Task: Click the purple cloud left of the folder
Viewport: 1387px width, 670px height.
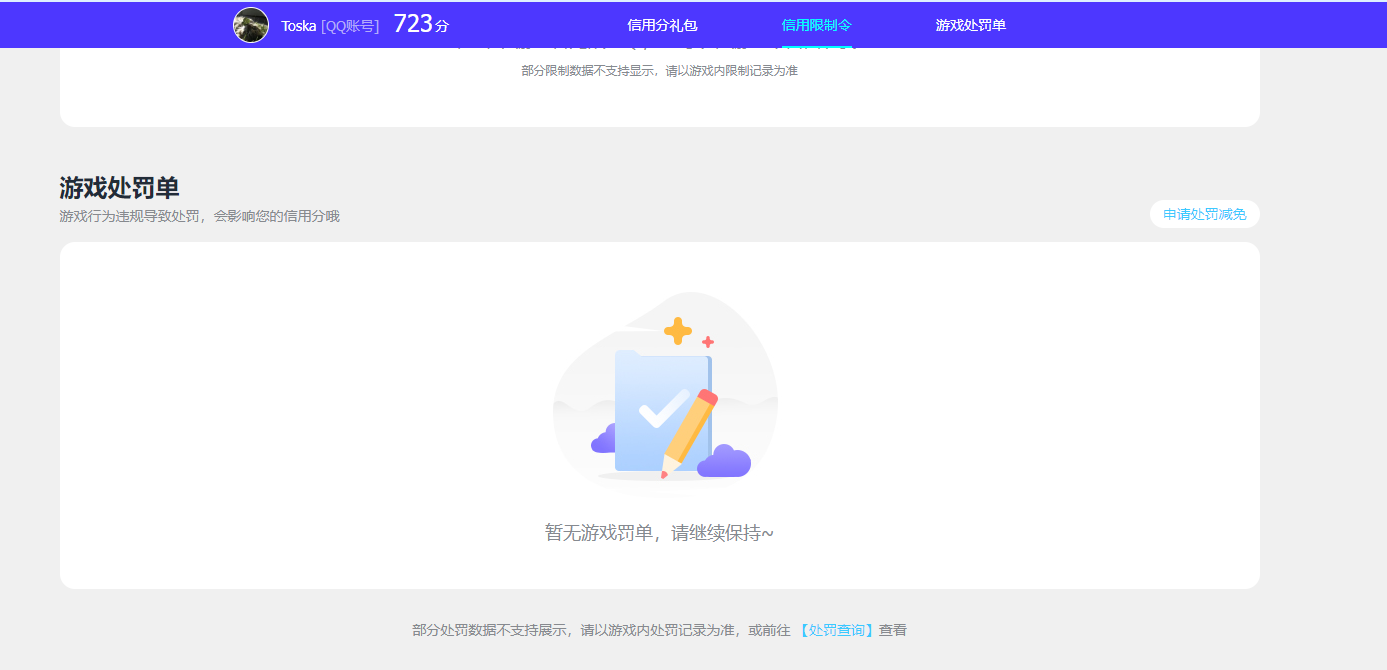Action: coord(603,440)
